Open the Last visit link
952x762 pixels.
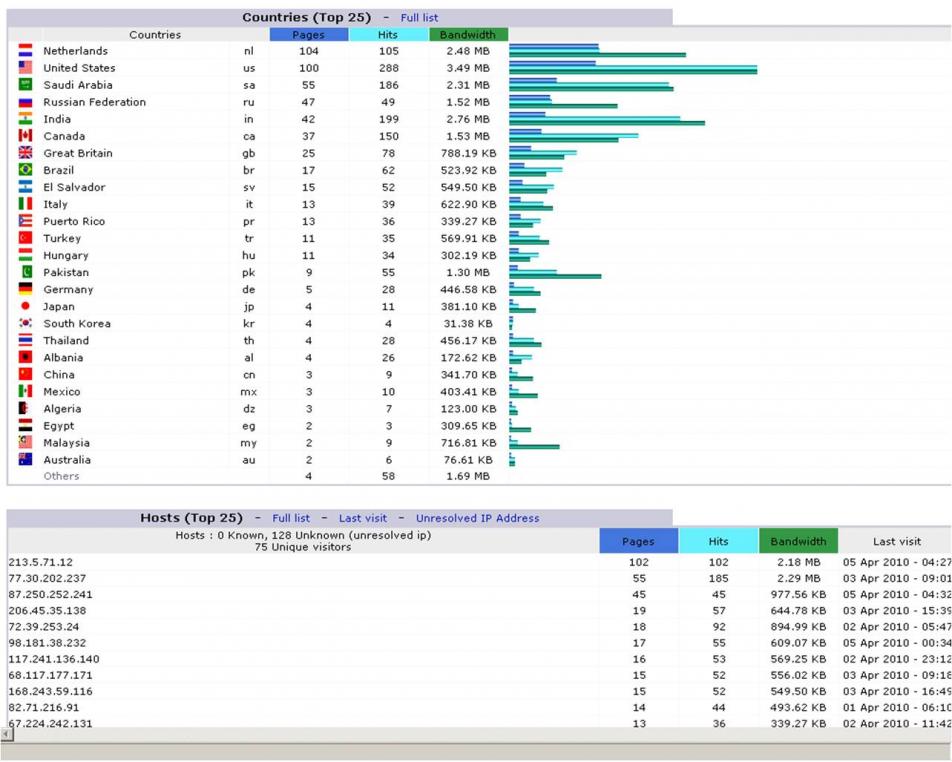coord(362,518)
